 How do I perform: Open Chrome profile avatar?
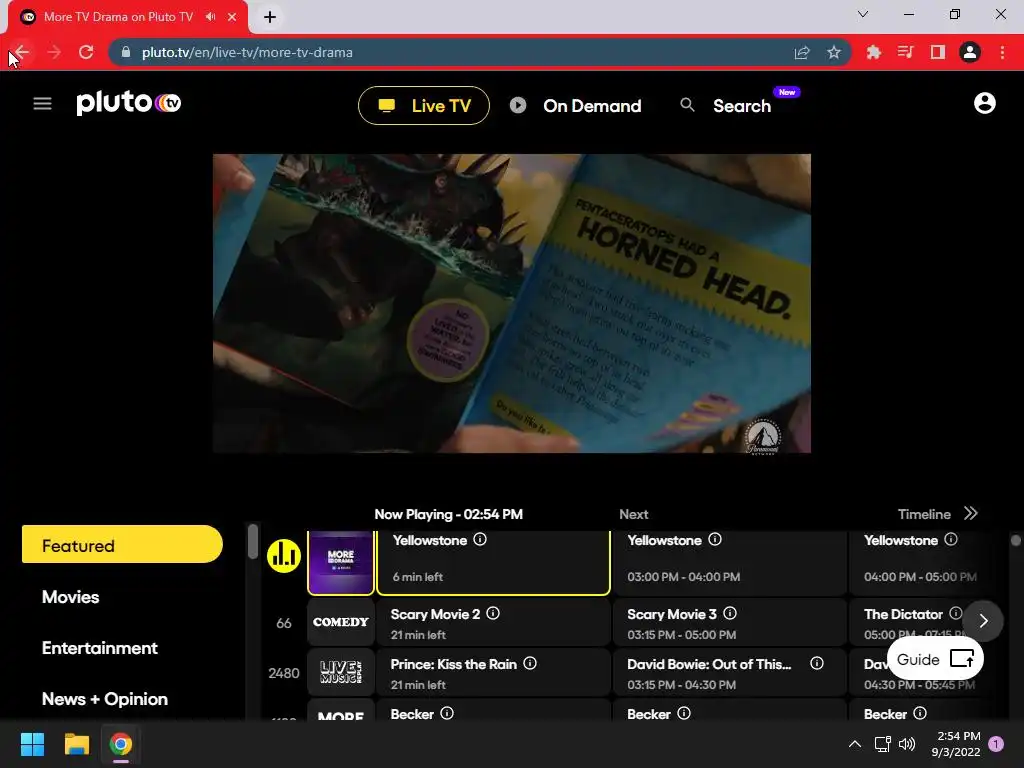970,52
